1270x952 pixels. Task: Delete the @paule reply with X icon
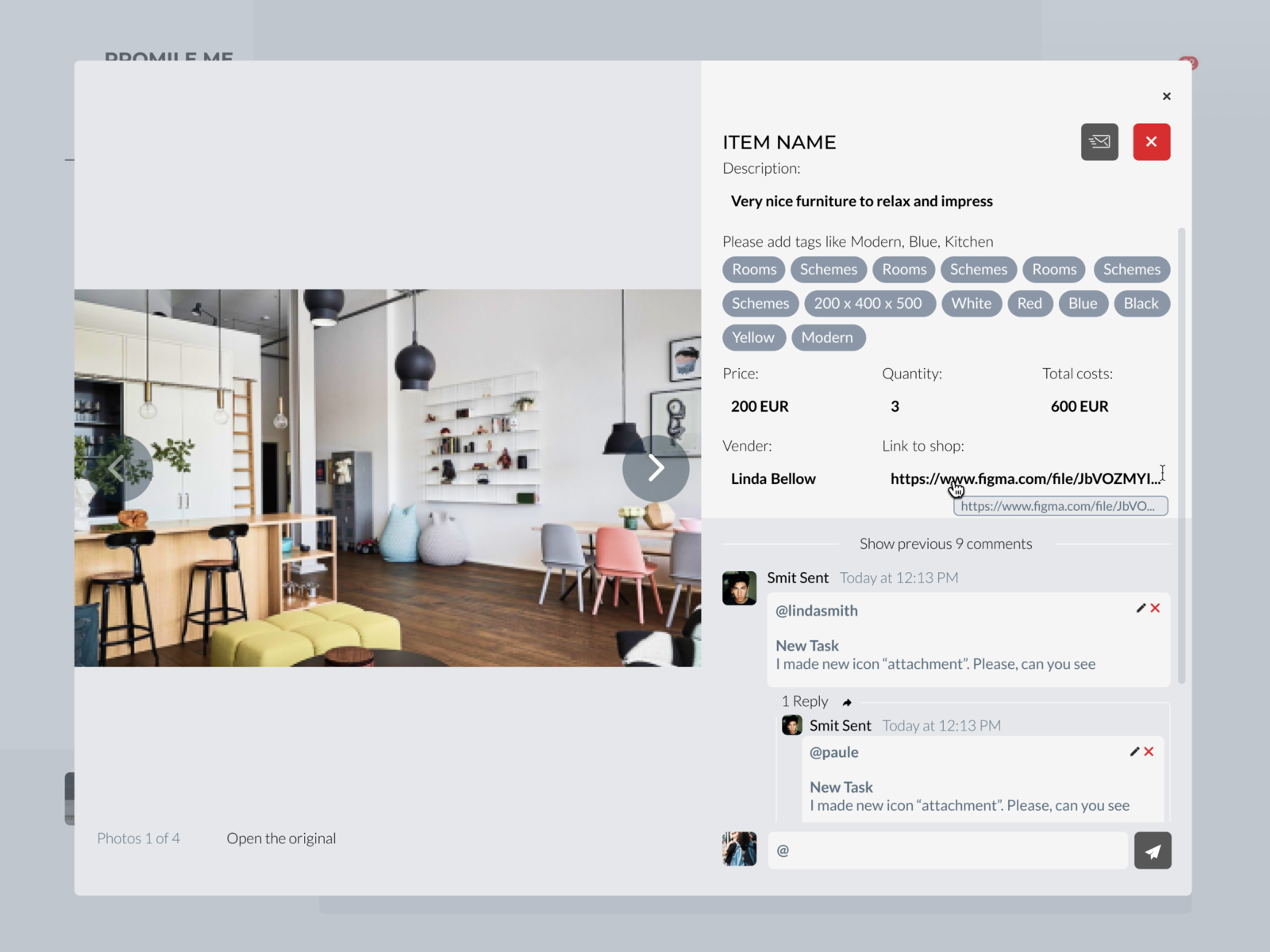click(1149, 751)
